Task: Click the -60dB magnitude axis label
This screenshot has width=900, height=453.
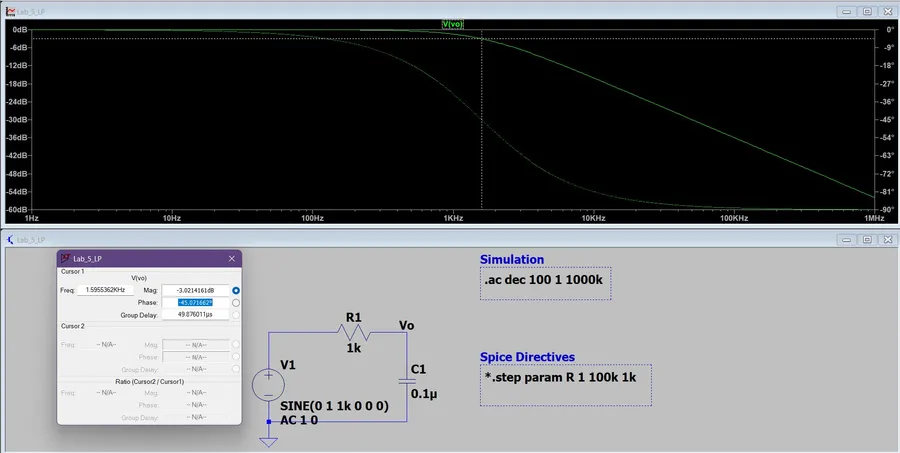Action: point(16,210)
